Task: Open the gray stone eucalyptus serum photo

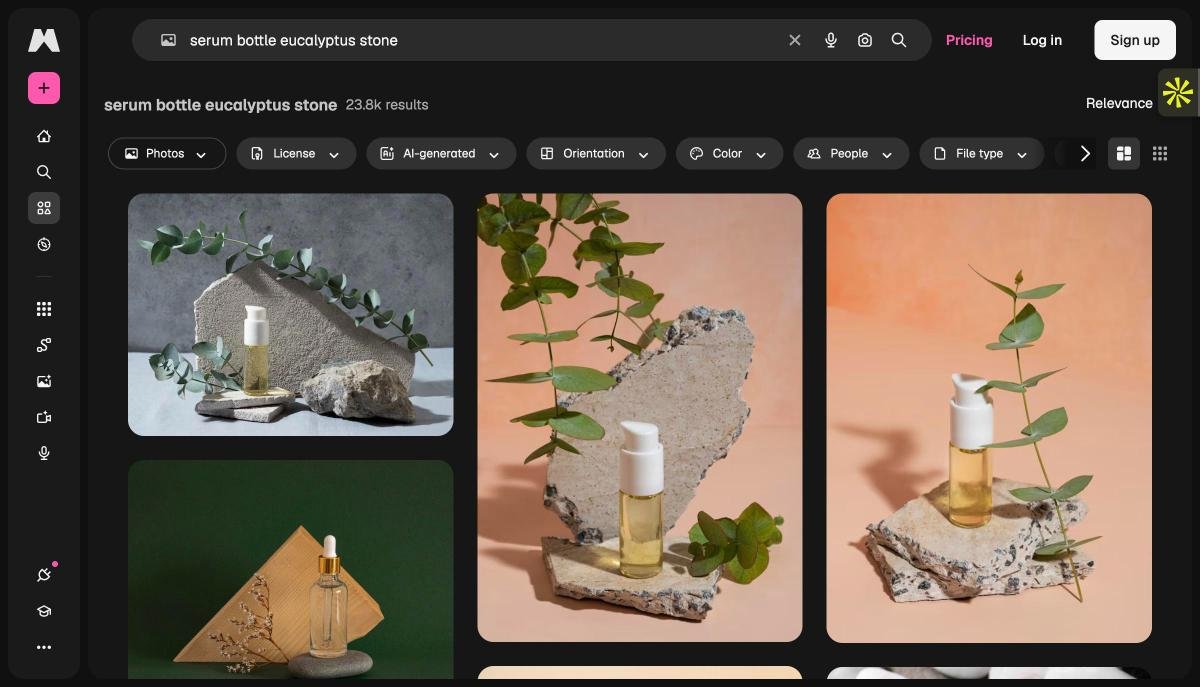Action: (290, 314)
